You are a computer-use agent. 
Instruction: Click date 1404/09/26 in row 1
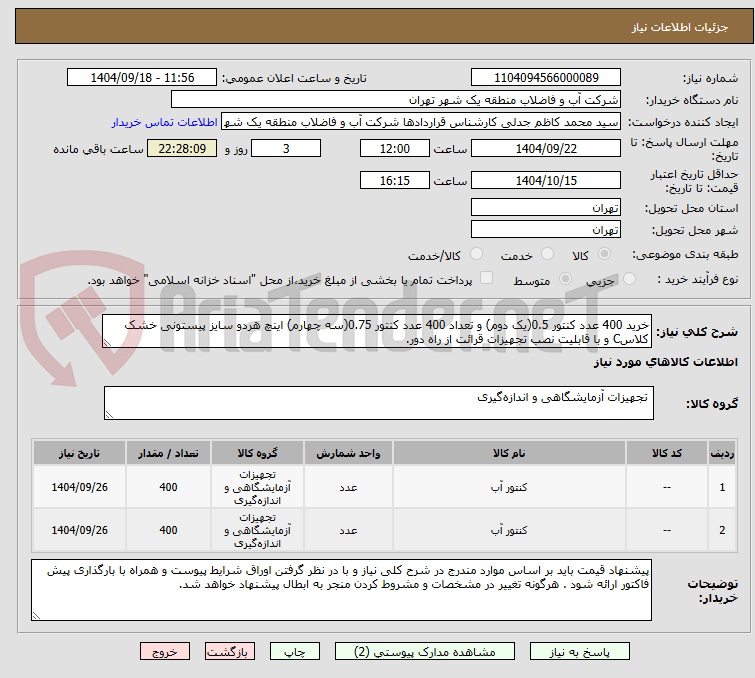click(x=79, y=487)
